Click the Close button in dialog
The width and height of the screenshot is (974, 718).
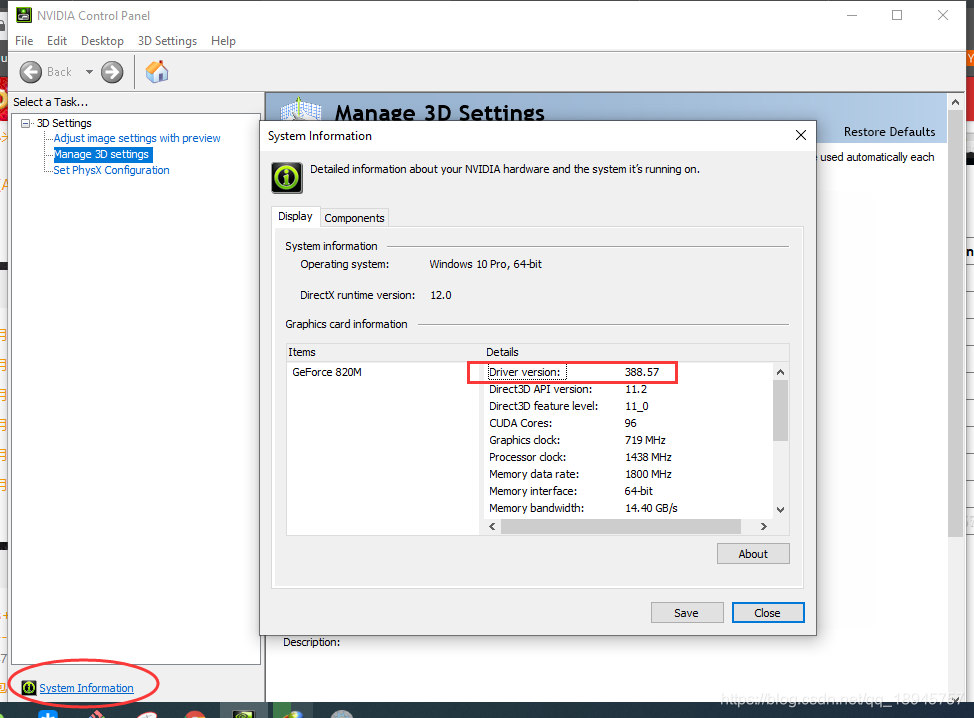[768, 613]
